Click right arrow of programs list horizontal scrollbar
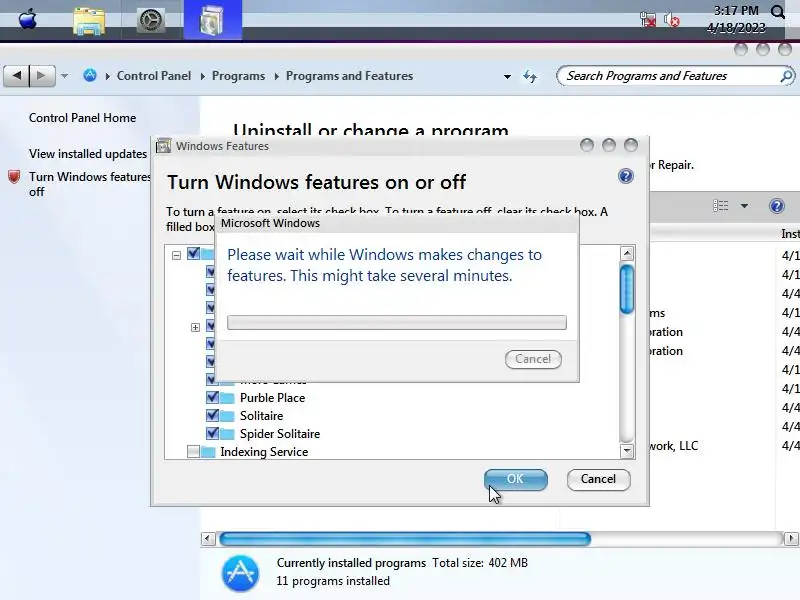 [790, 539]
